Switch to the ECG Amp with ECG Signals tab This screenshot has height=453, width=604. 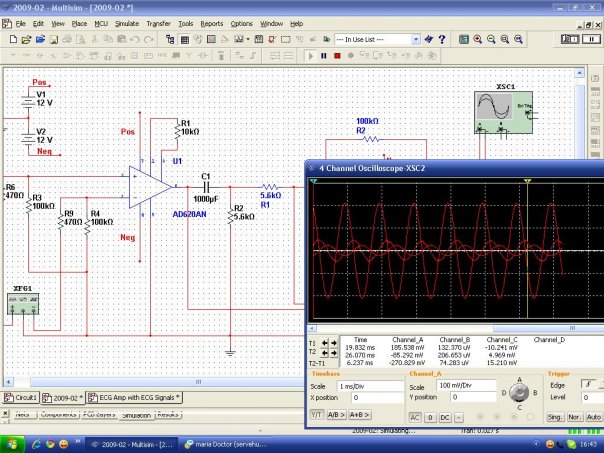(134, 398)
